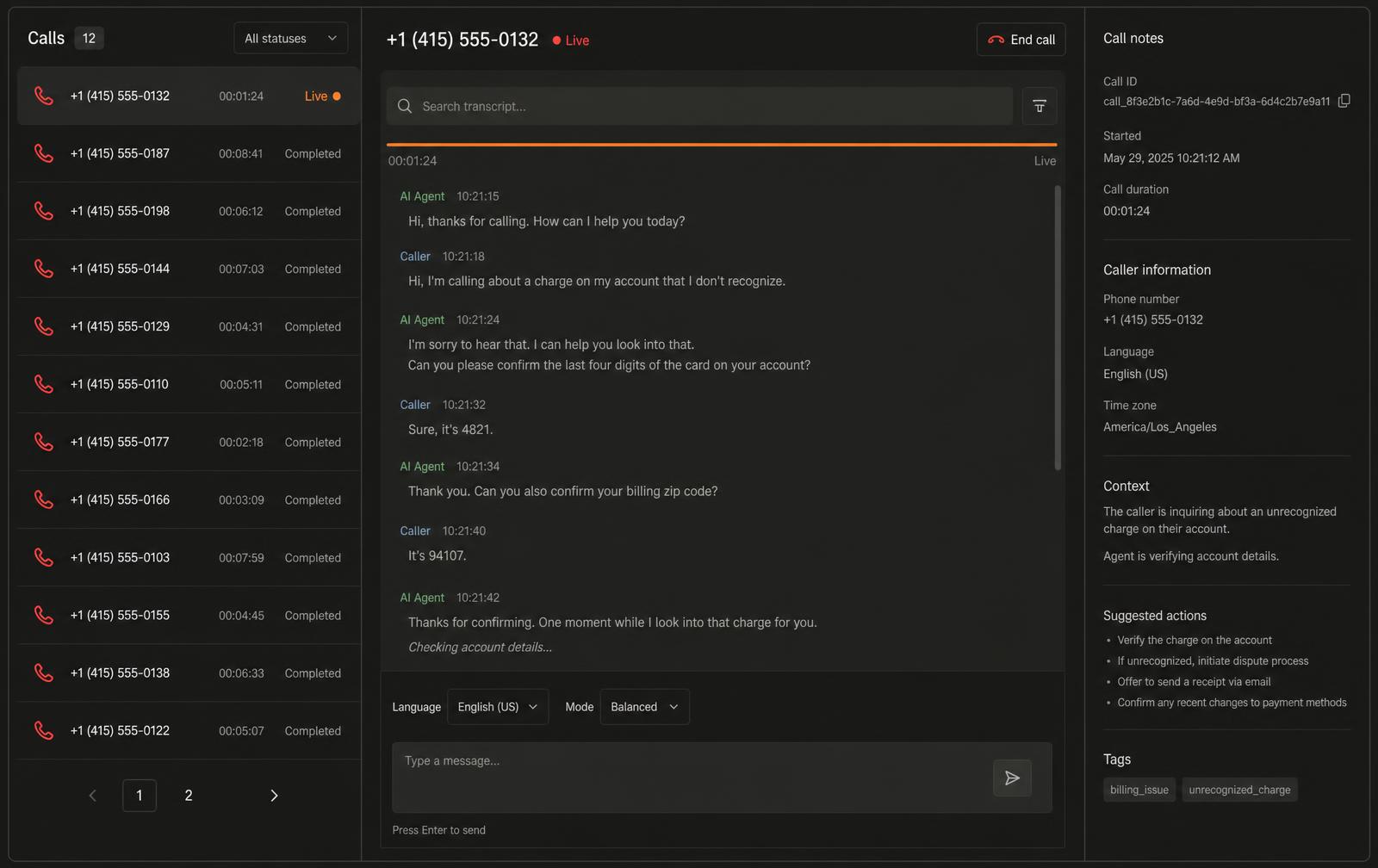Click the calls count badge 12
Viewport: 1378px width, 868px height.
click(x=89, y=38)
